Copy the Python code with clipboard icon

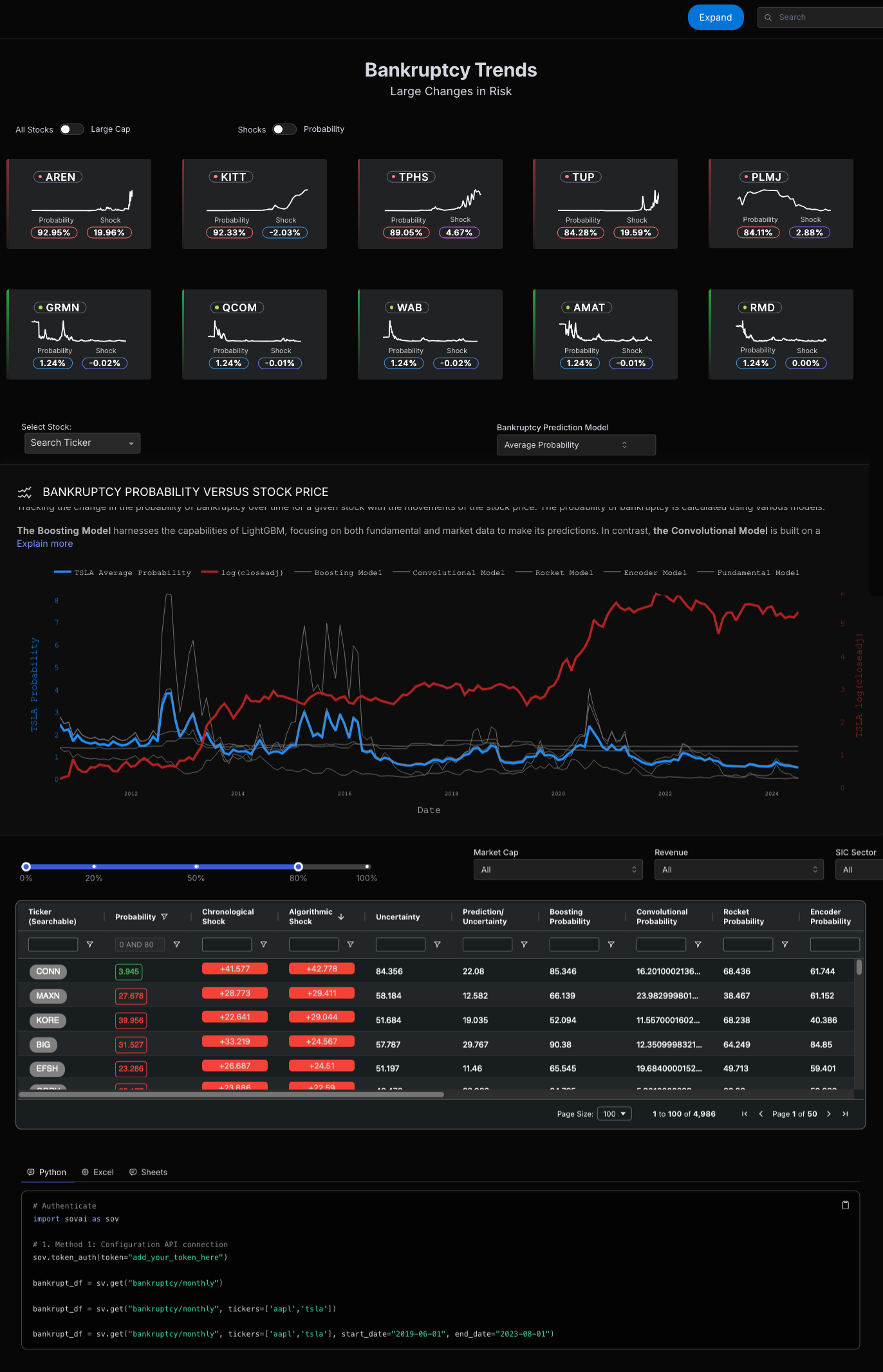(x=845, y=1205)
